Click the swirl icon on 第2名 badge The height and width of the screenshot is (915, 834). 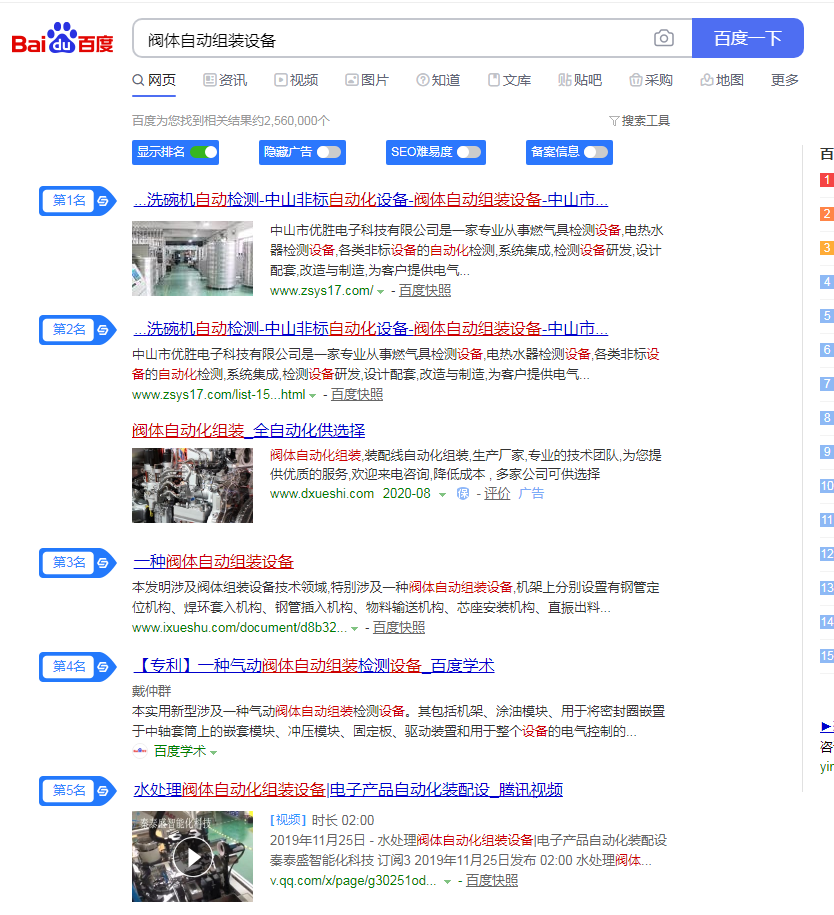[103, 330]
